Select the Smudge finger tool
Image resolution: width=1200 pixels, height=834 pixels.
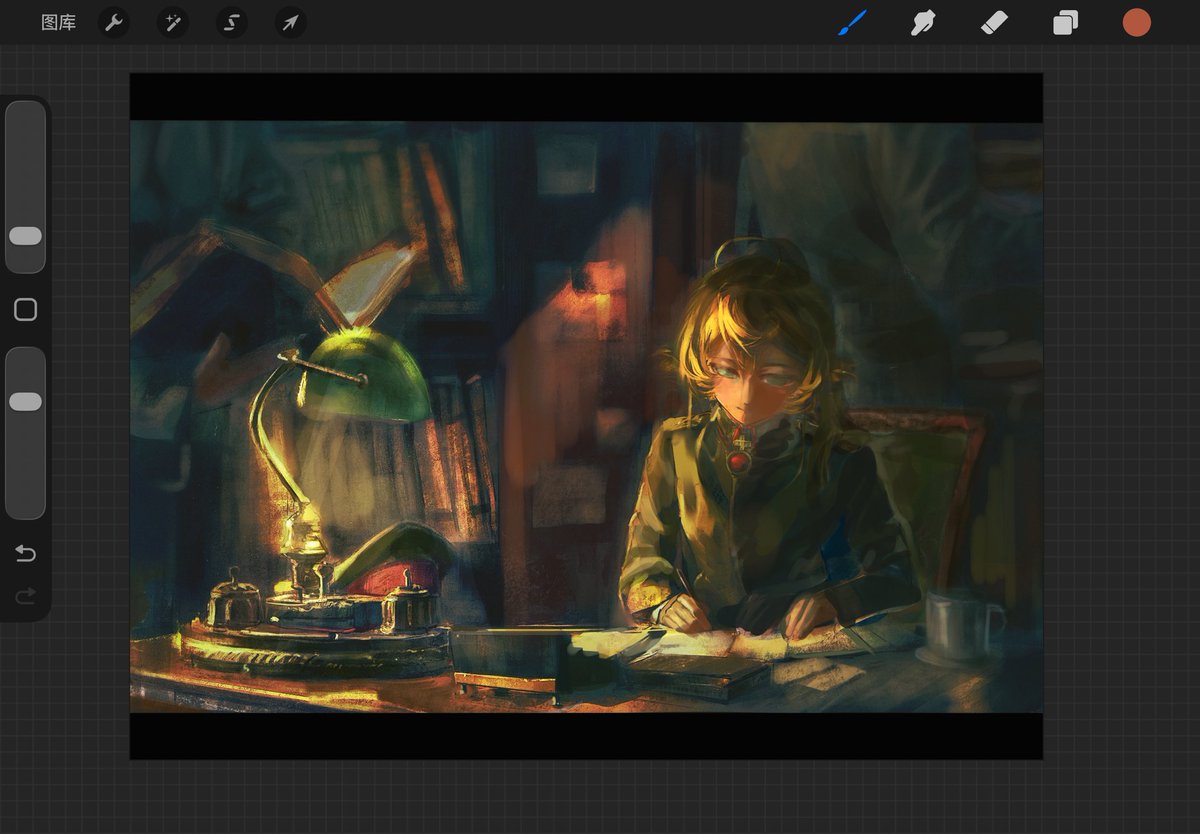[923, 22]
